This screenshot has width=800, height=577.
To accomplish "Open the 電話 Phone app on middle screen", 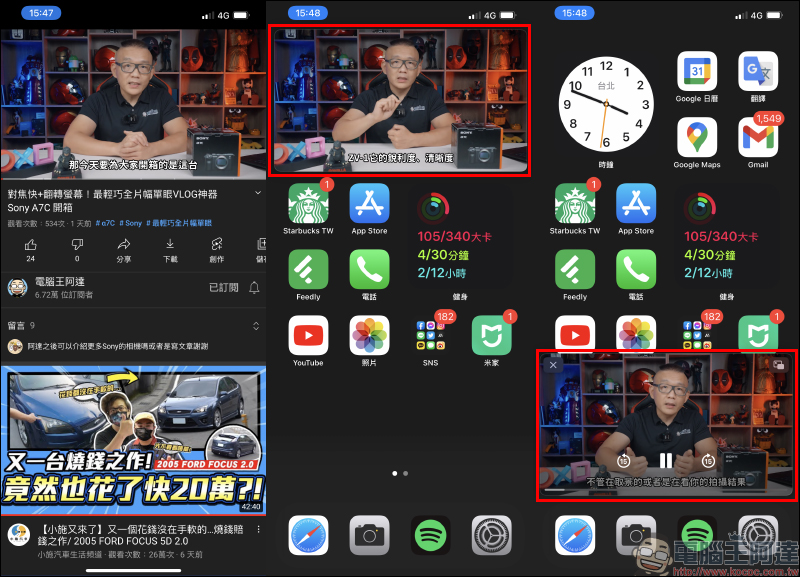I will click(x=369, y=269).
